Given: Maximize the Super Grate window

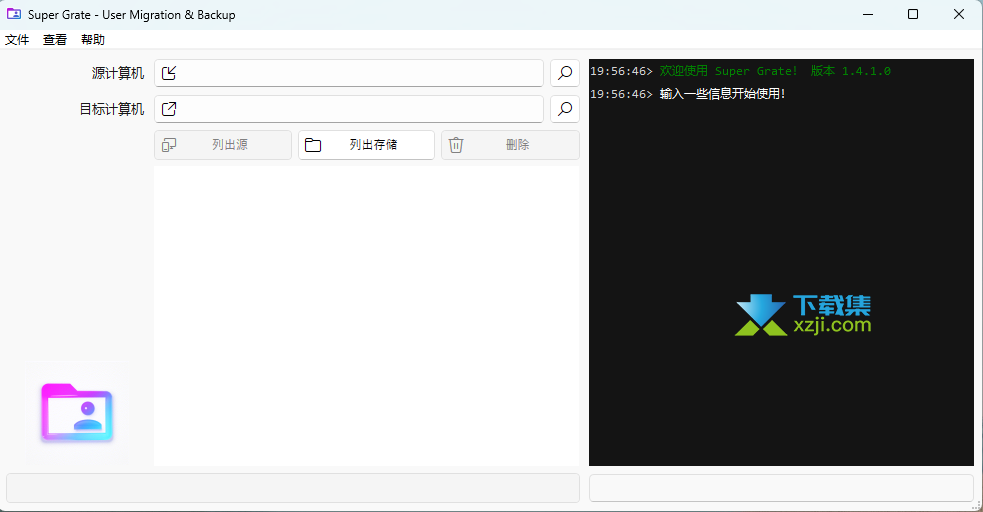Looking at the screenshot, I should 913,14.
